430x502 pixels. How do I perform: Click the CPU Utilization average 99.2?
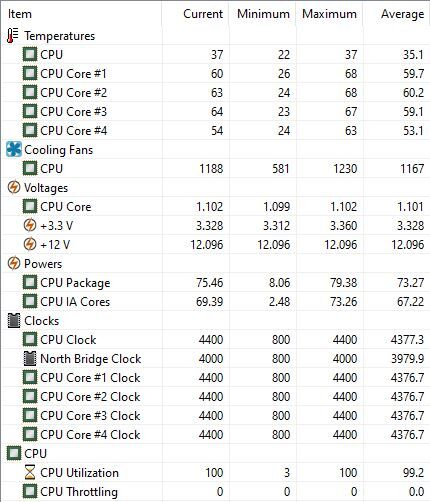point(413,473)
